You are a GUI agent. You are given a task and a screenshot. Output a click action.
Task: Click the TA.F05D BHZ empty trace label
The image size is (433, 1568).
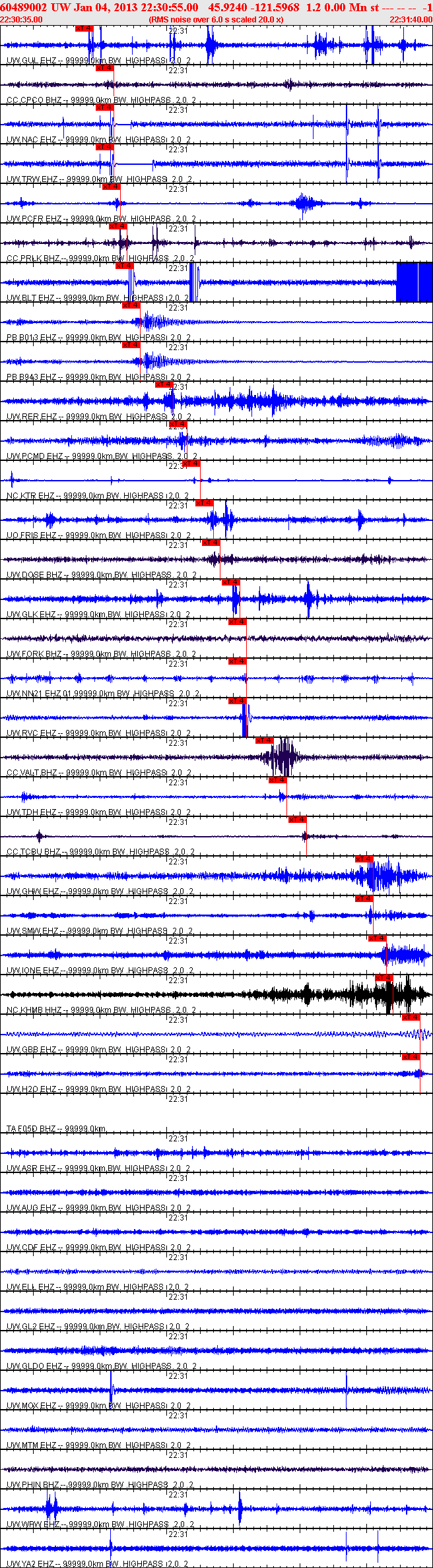coord(56,1129)
